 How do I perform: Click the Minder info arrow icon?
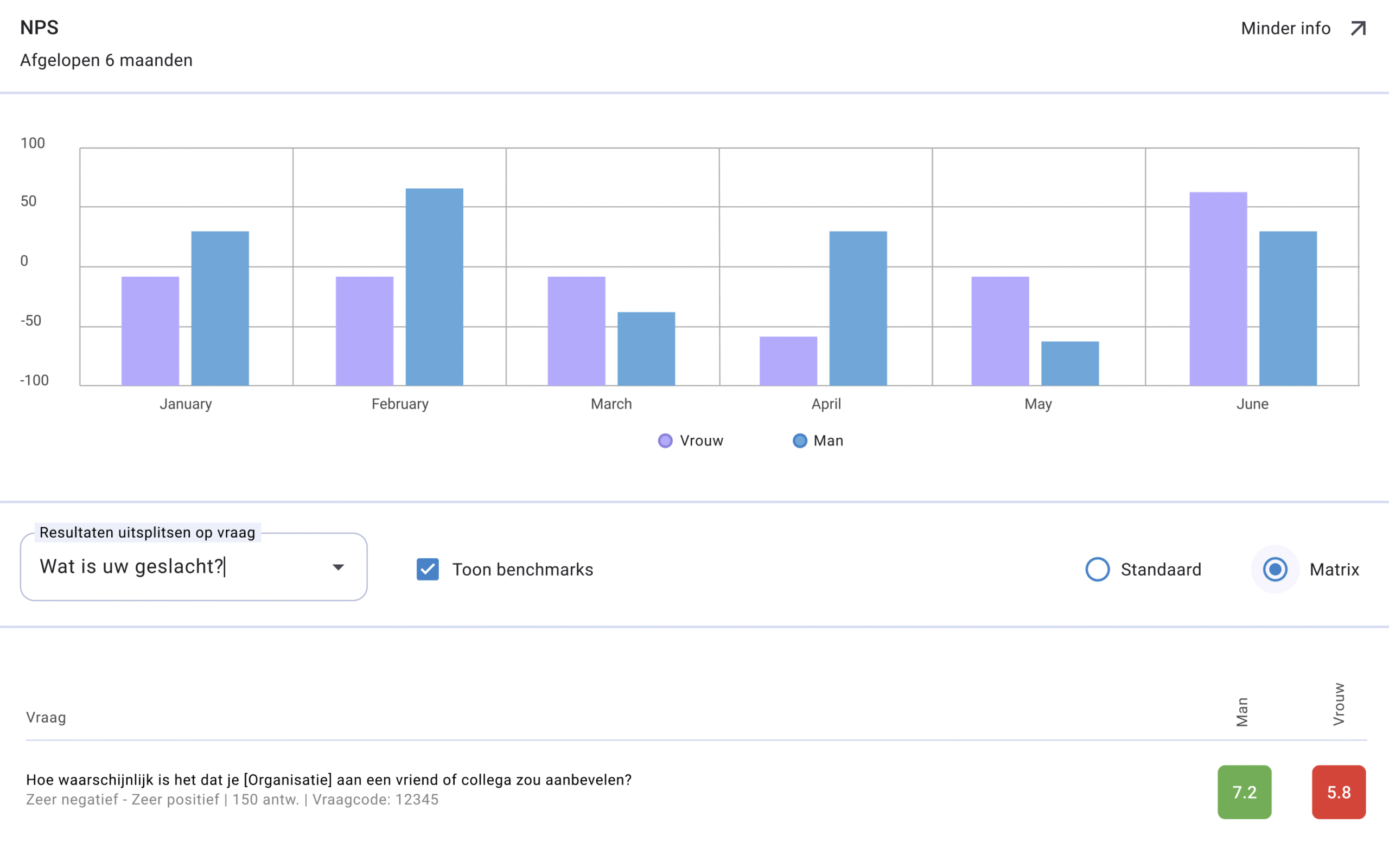tap(1358, 28)
